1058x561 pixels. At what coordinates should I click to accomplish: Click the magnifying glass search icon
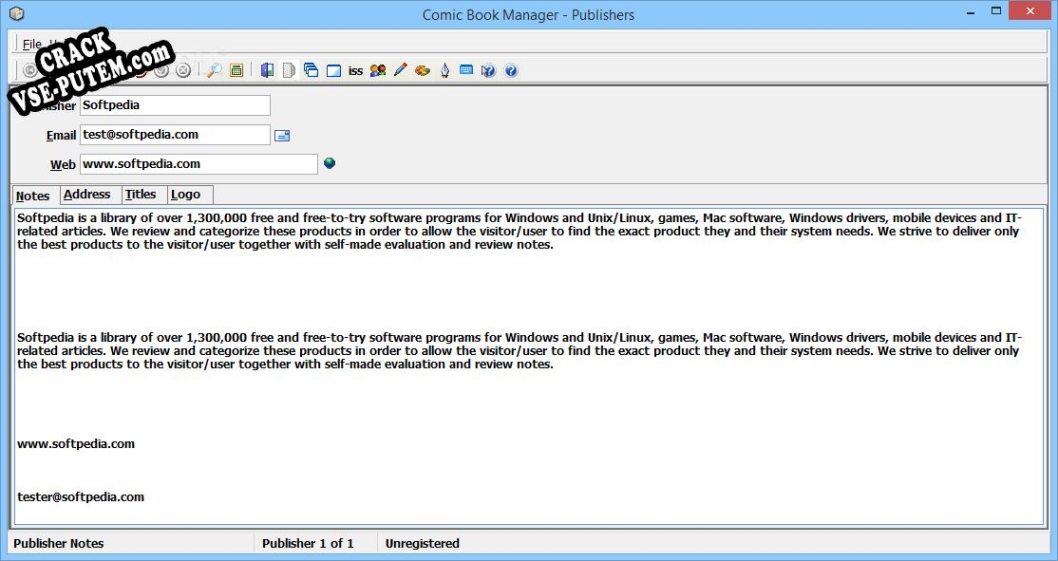[x=215, y=70]
